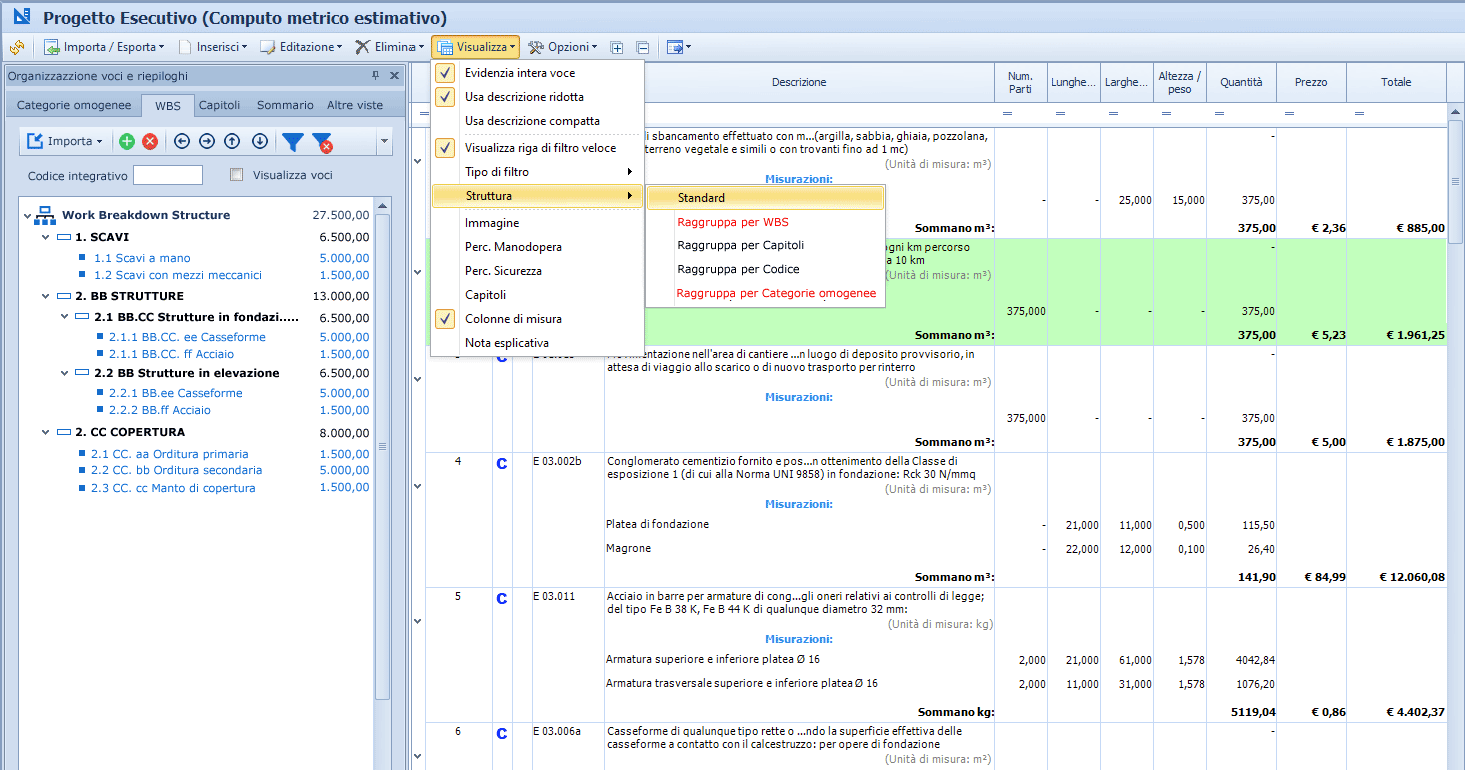1465x770 pixels.
Task: Enable the Visualizza voci checkbox
Action: 237,175
